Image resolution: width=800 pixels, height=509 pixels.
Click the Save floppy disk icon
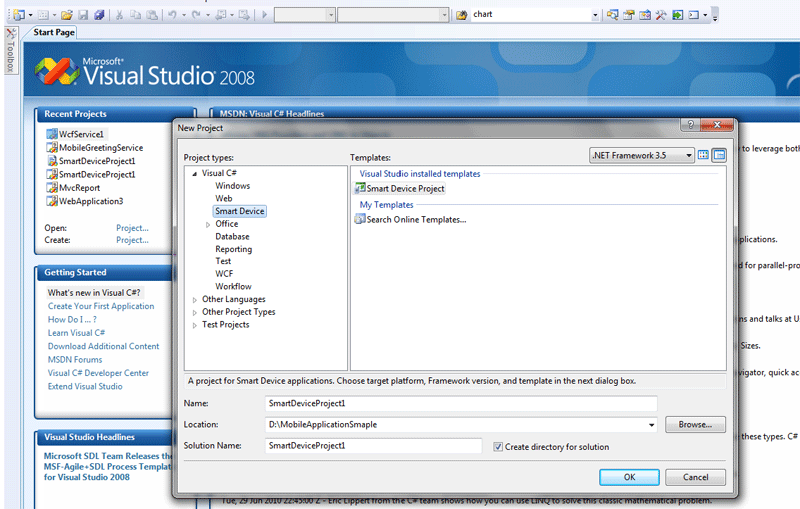83,15
